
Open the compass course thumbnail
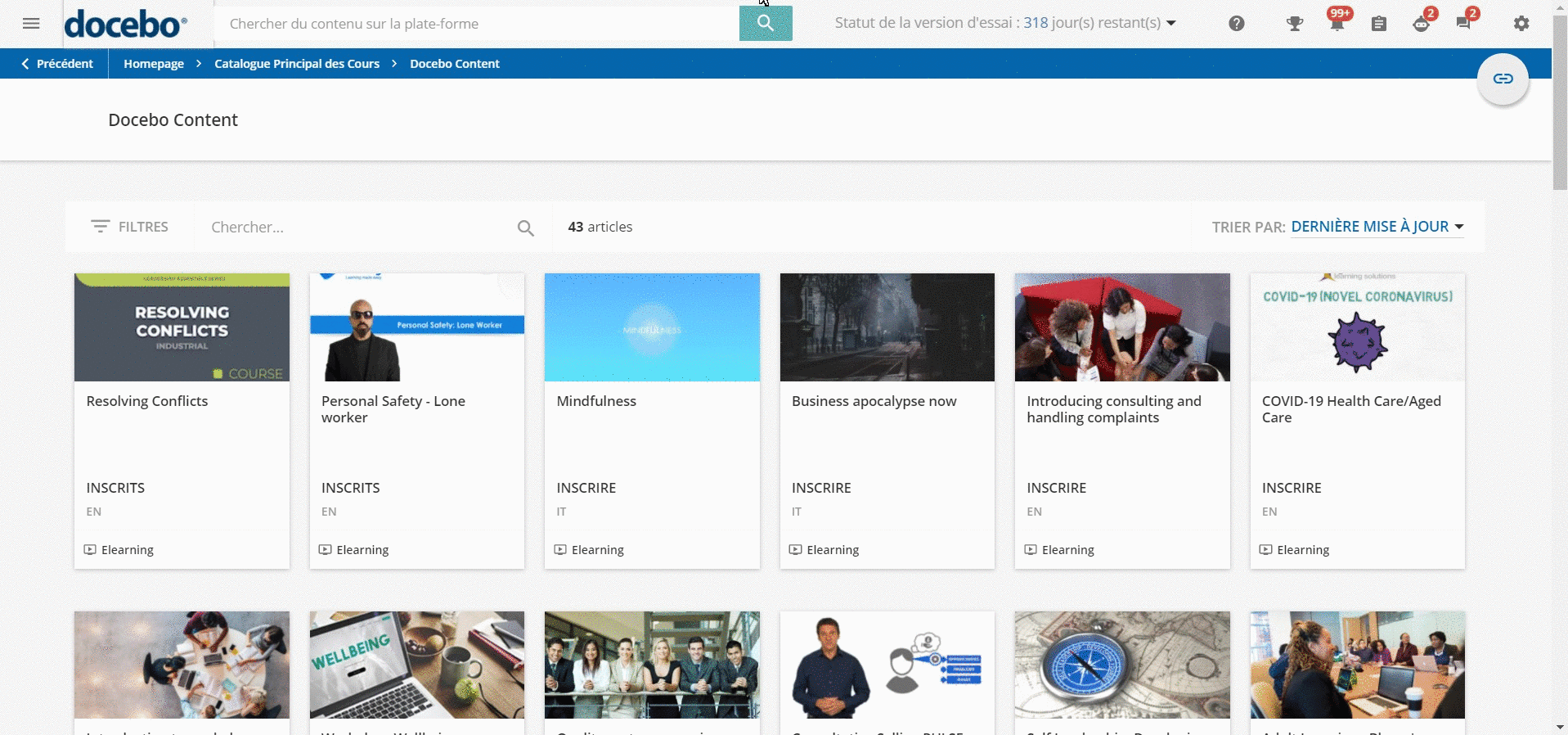pos(1122,665)
